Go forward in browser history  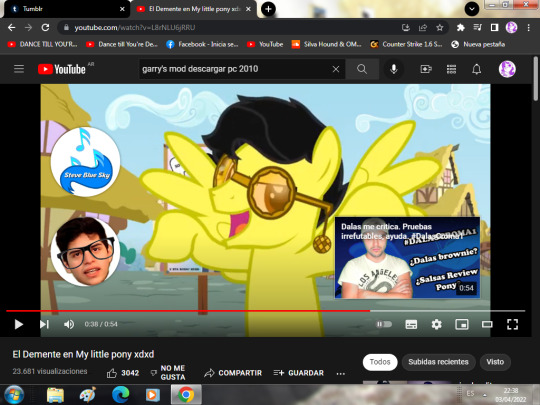[28, 28]
